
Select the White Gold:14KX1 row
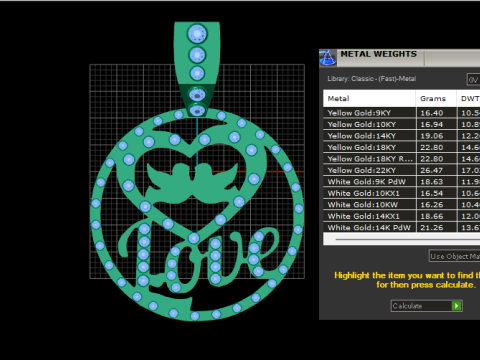click(401, 216)
